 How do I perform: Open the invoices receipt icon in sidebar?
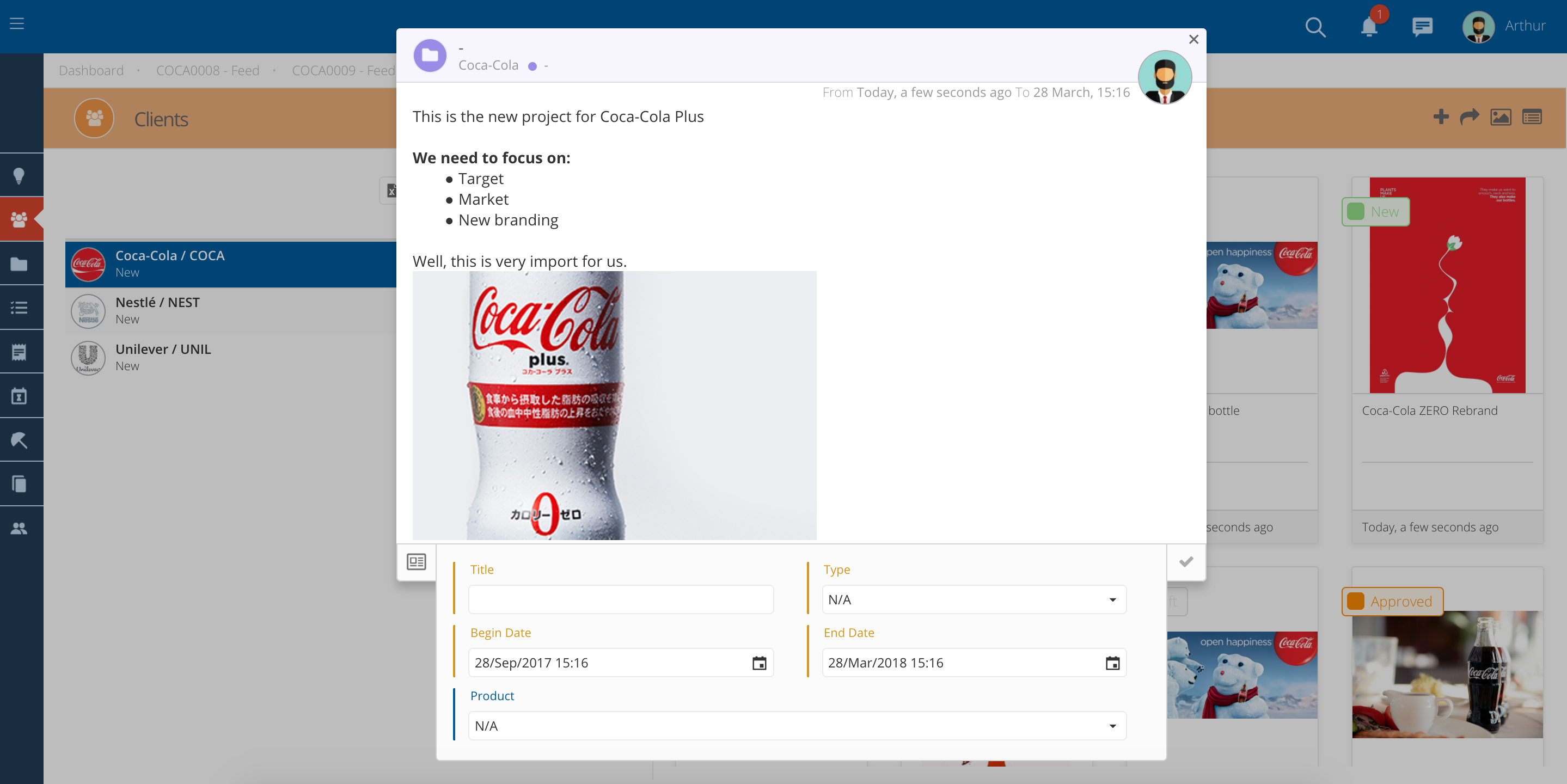20,352
